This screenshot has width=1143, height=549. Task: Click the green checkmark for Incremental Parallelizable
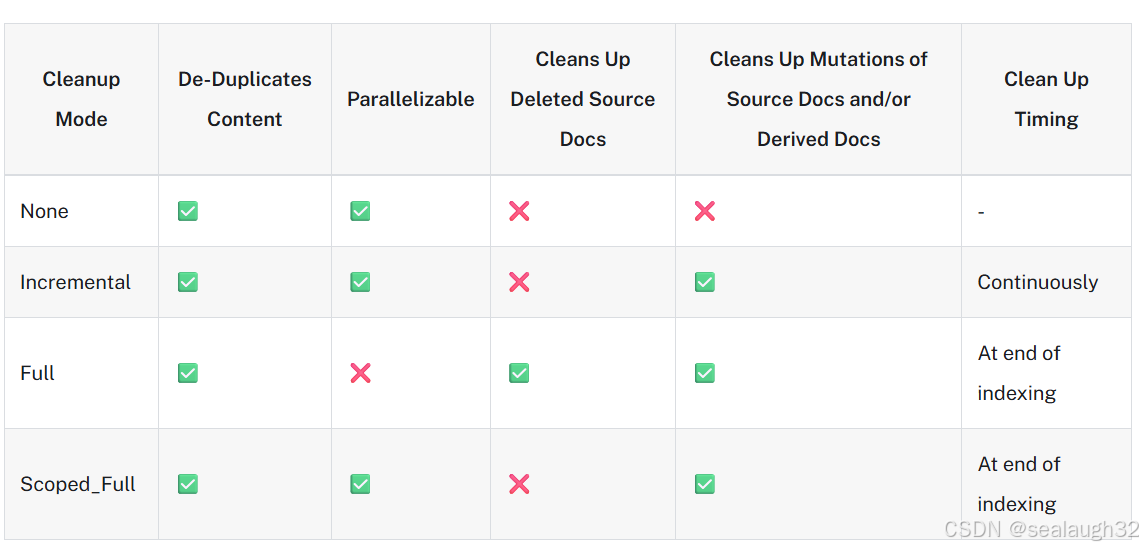click(x=360, y=282)
